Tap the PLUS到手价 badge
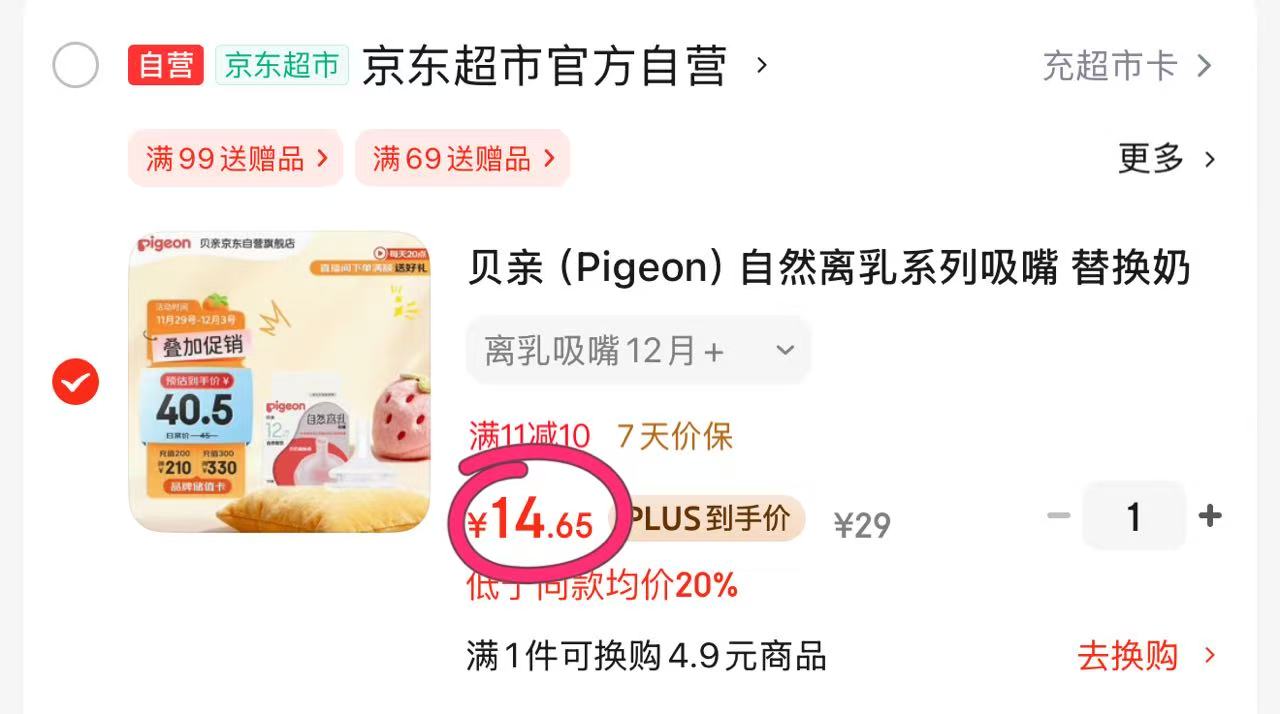Screen dimensions: 1280x714 click(x=715, y=519)
